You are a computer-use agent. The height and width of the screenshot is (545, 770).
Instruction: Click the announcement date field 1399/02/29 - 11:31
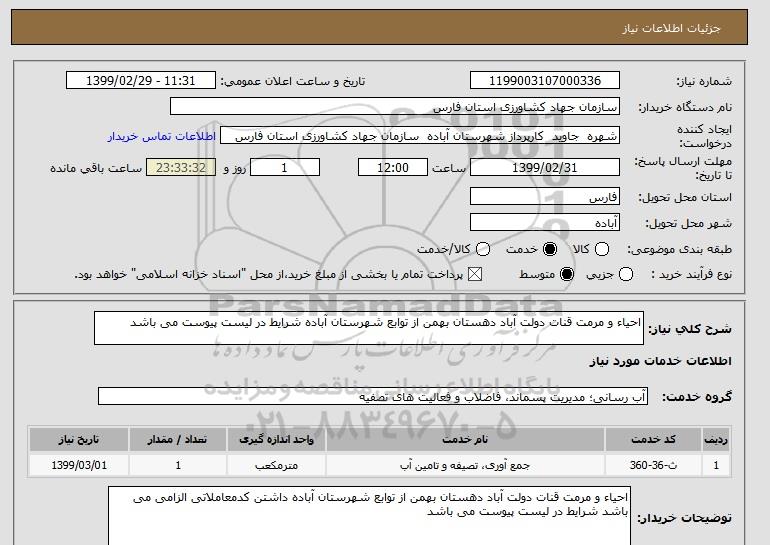140,81
